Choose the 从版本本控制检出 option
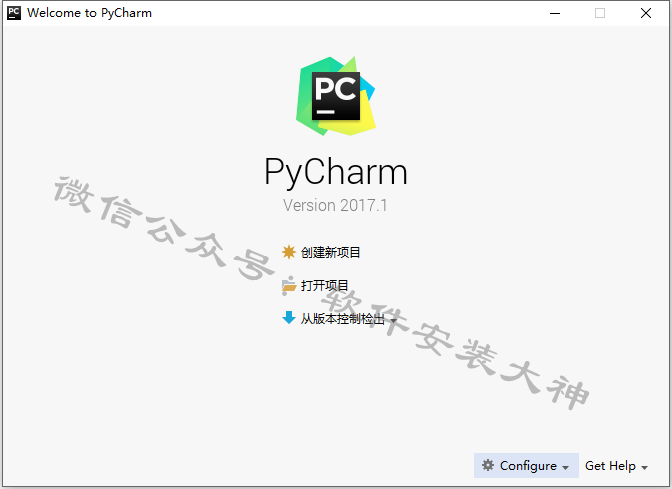 pyautogui.click(x=342, y=318)
